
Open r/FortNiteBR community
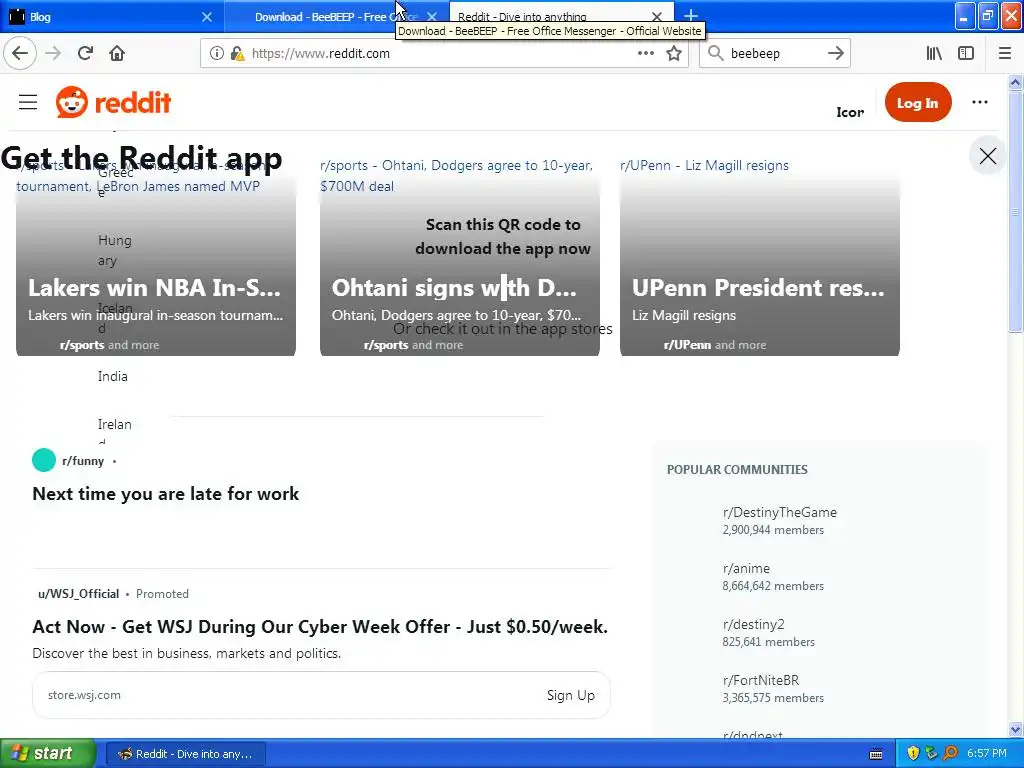[761, 680]
